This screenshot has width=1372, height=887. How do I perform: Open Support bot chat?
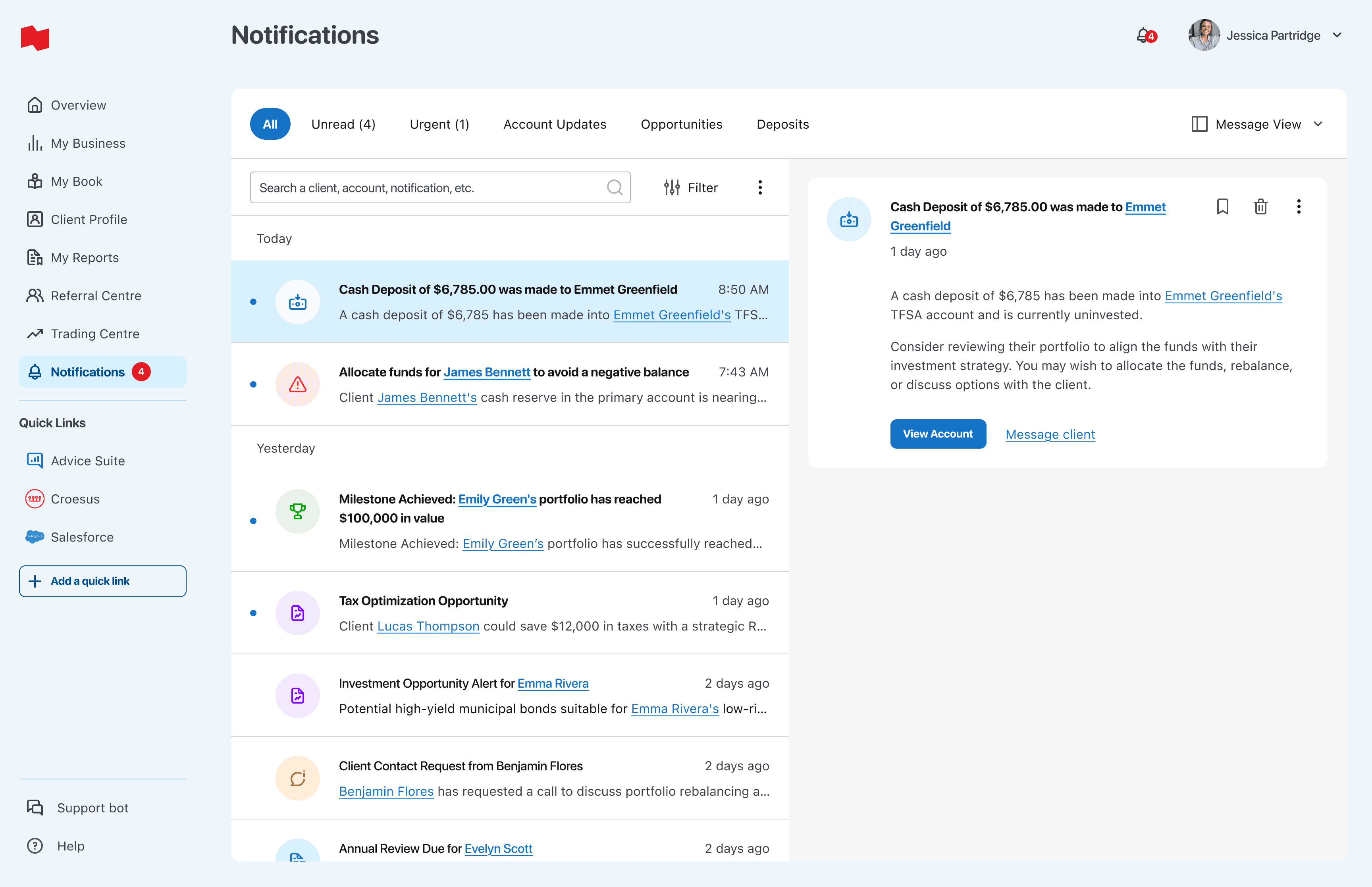point(92,808)
